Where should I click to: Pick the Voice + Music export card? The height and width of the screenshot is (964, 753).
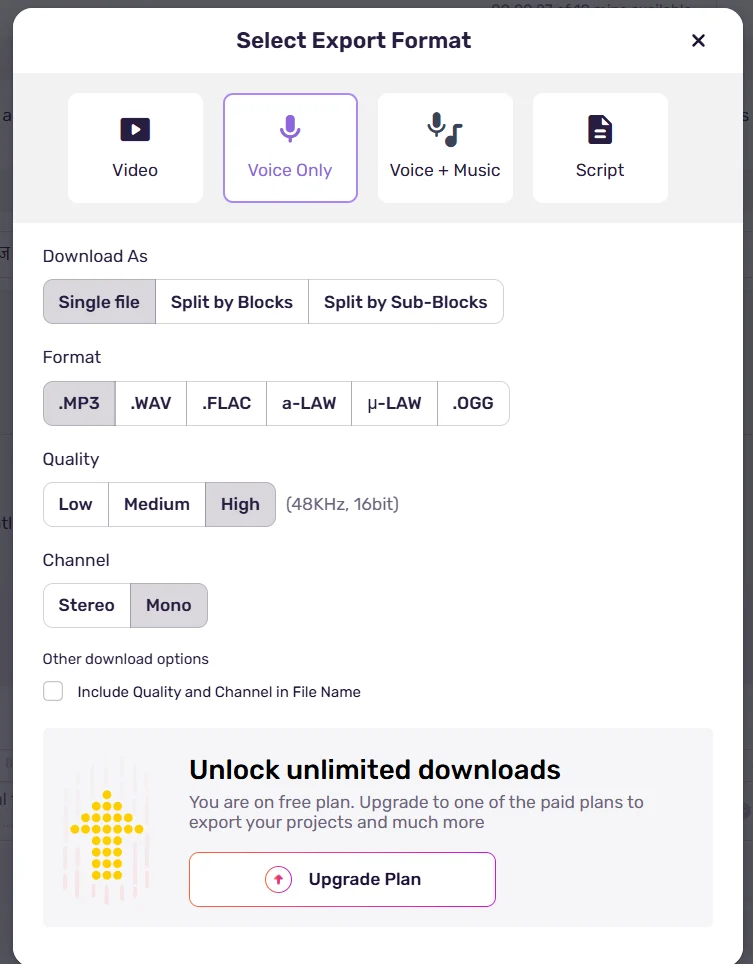point(445,148)
